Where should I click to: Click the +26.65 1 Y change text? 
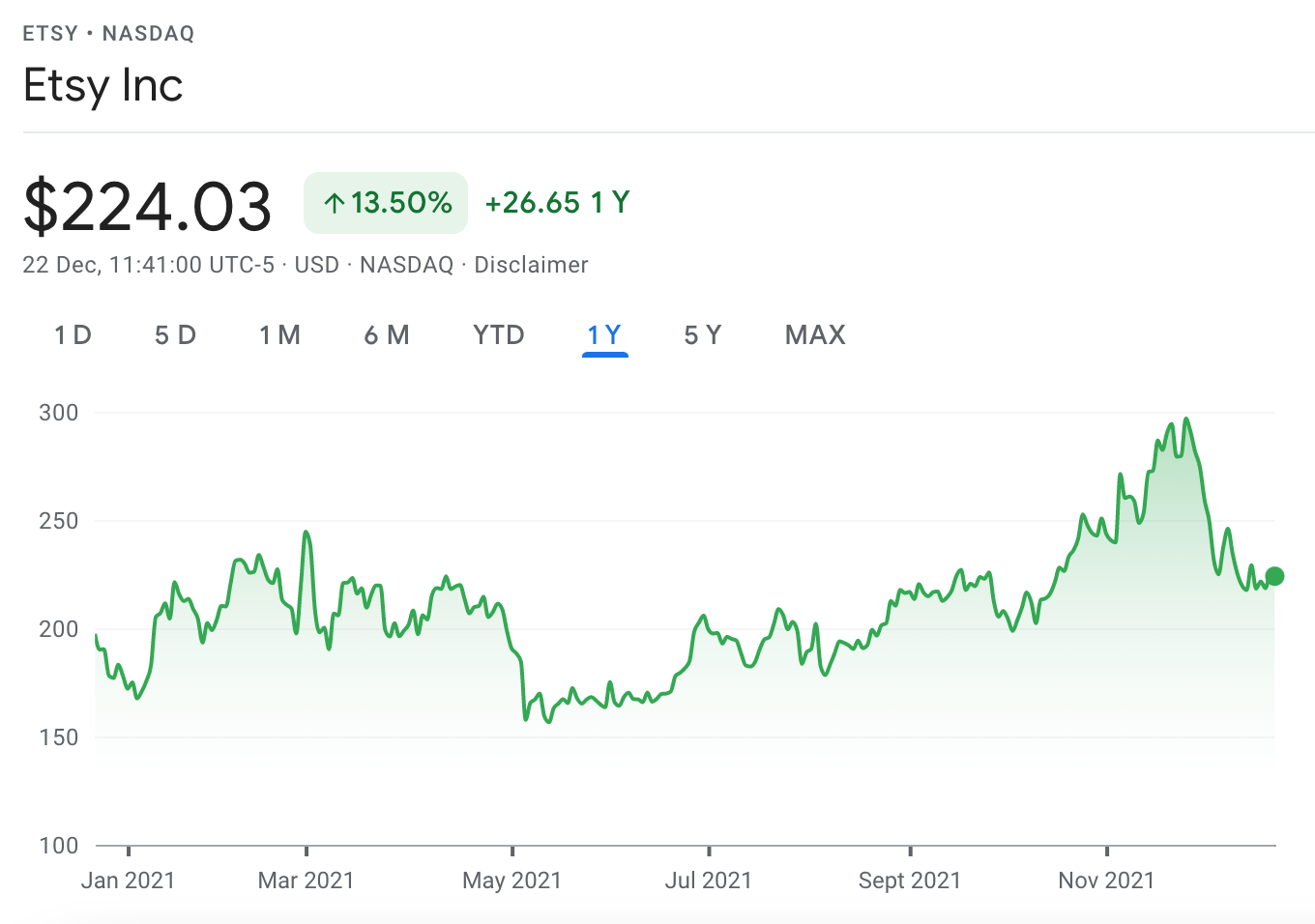557,203
